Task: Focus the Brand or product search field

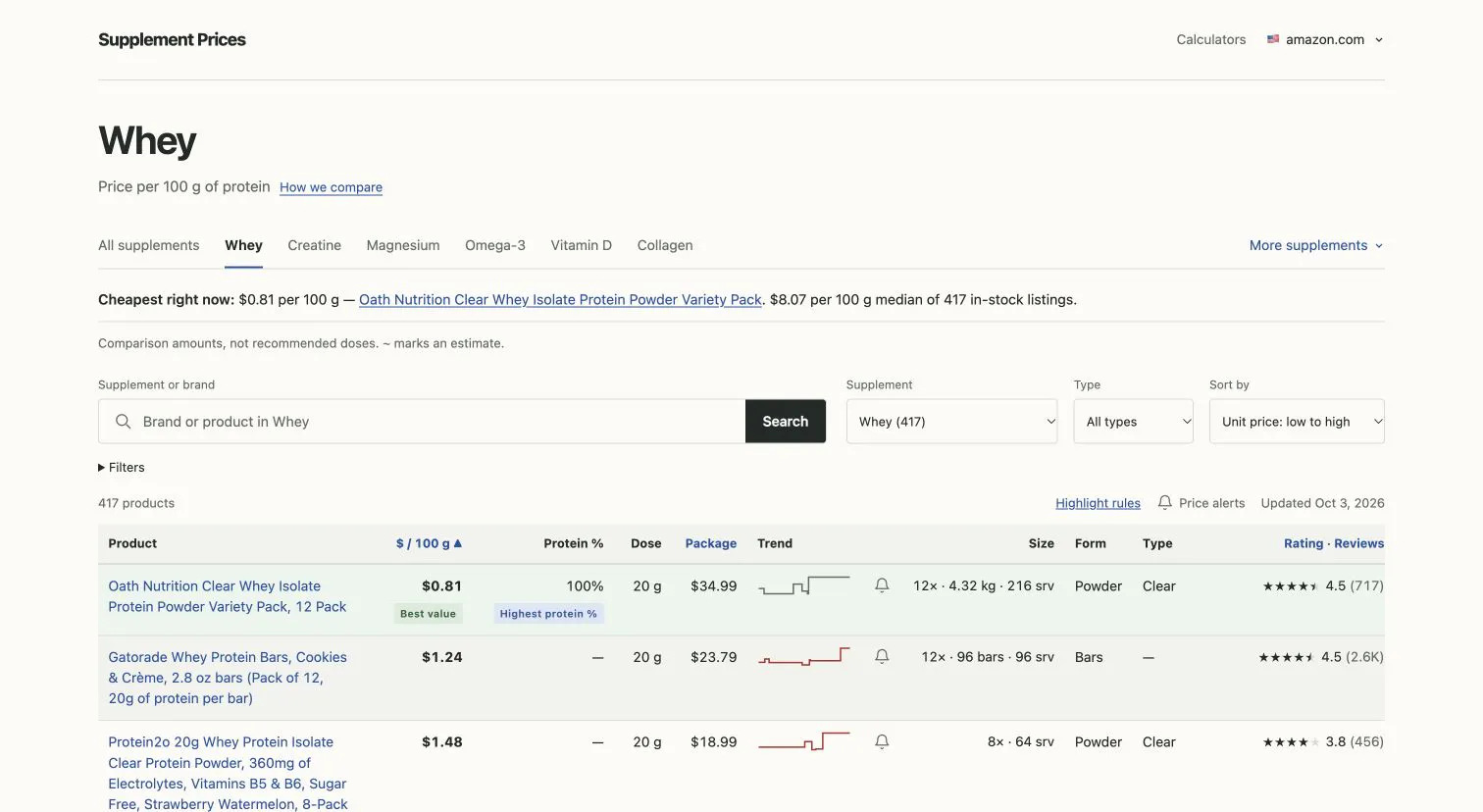Action: pos(422,422)
